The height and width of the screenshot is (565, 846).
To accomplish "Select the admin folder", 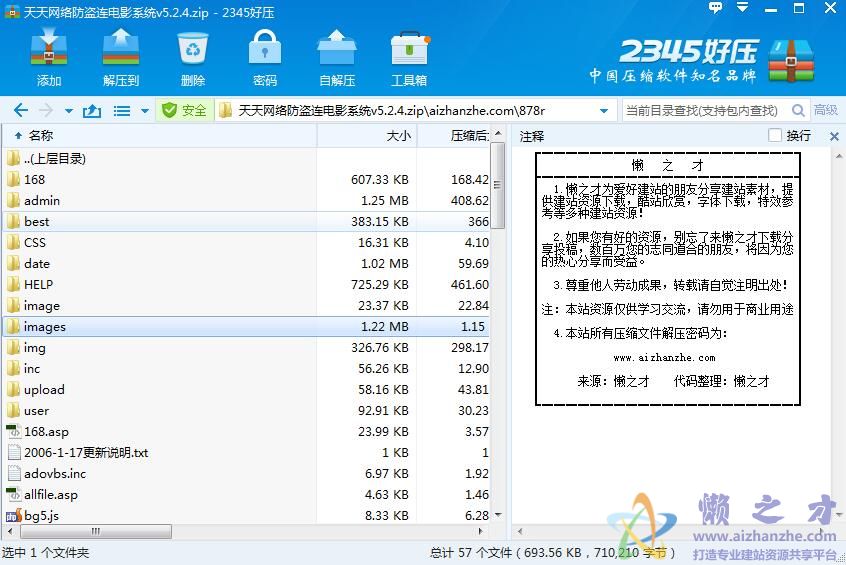I will click(x=246, y=200).
